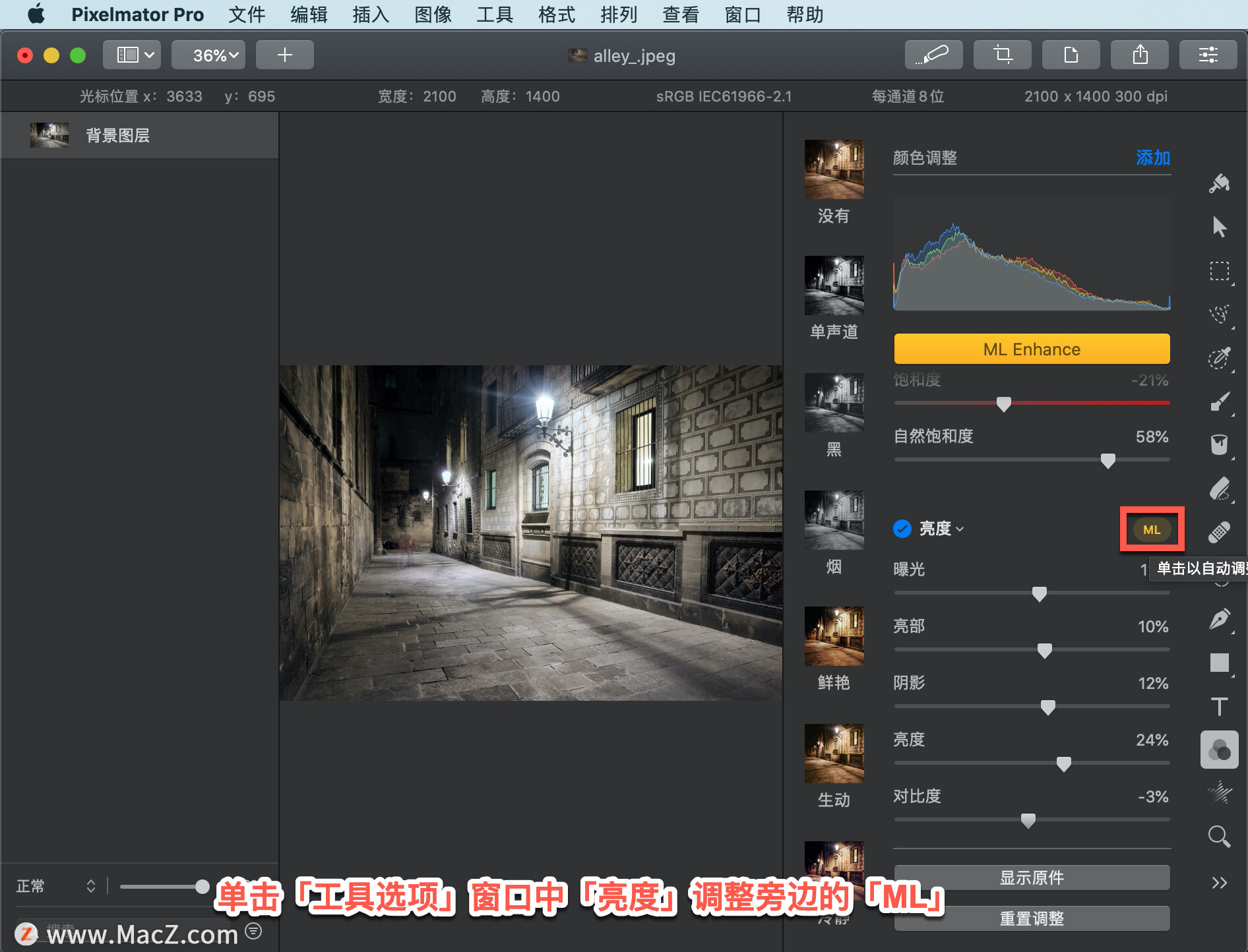Viewport: 1248px width, 952px height.
Task: Click the layer search filter icon
Action: 253,931
